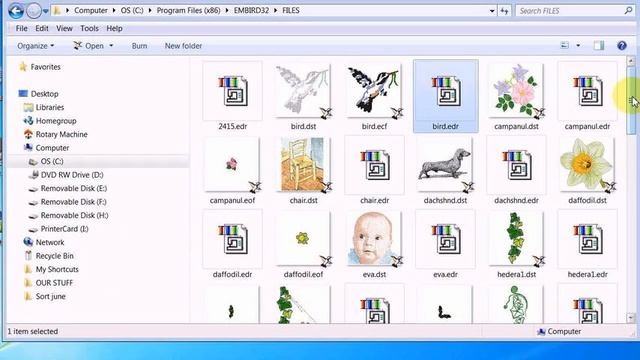Select the hedera1.edr file icon

click(x=587, y=240)
